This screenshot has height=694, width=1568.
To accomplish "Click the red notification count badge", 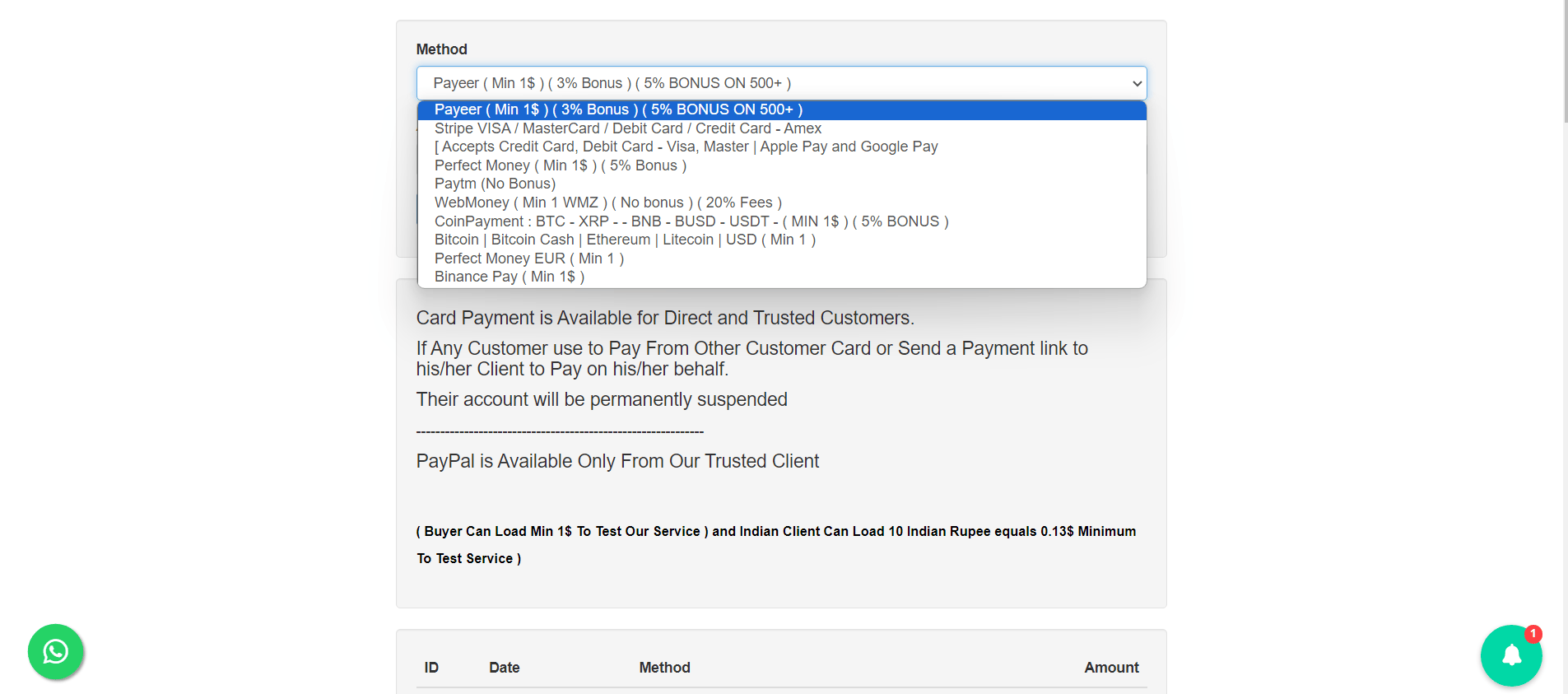I will coord(1533,634).
